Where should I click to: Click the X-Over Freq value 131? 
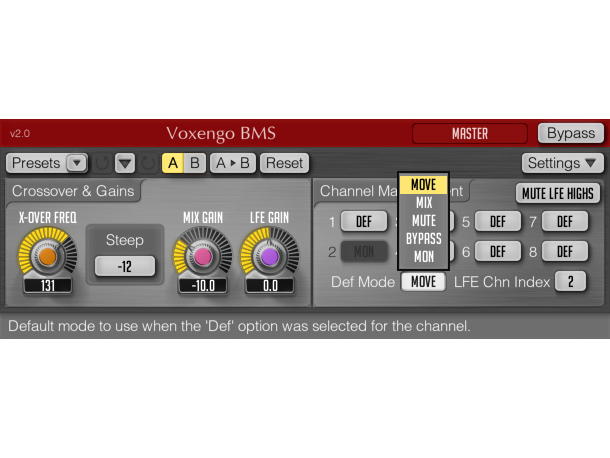pyautogui.click(x=47, y=286)
